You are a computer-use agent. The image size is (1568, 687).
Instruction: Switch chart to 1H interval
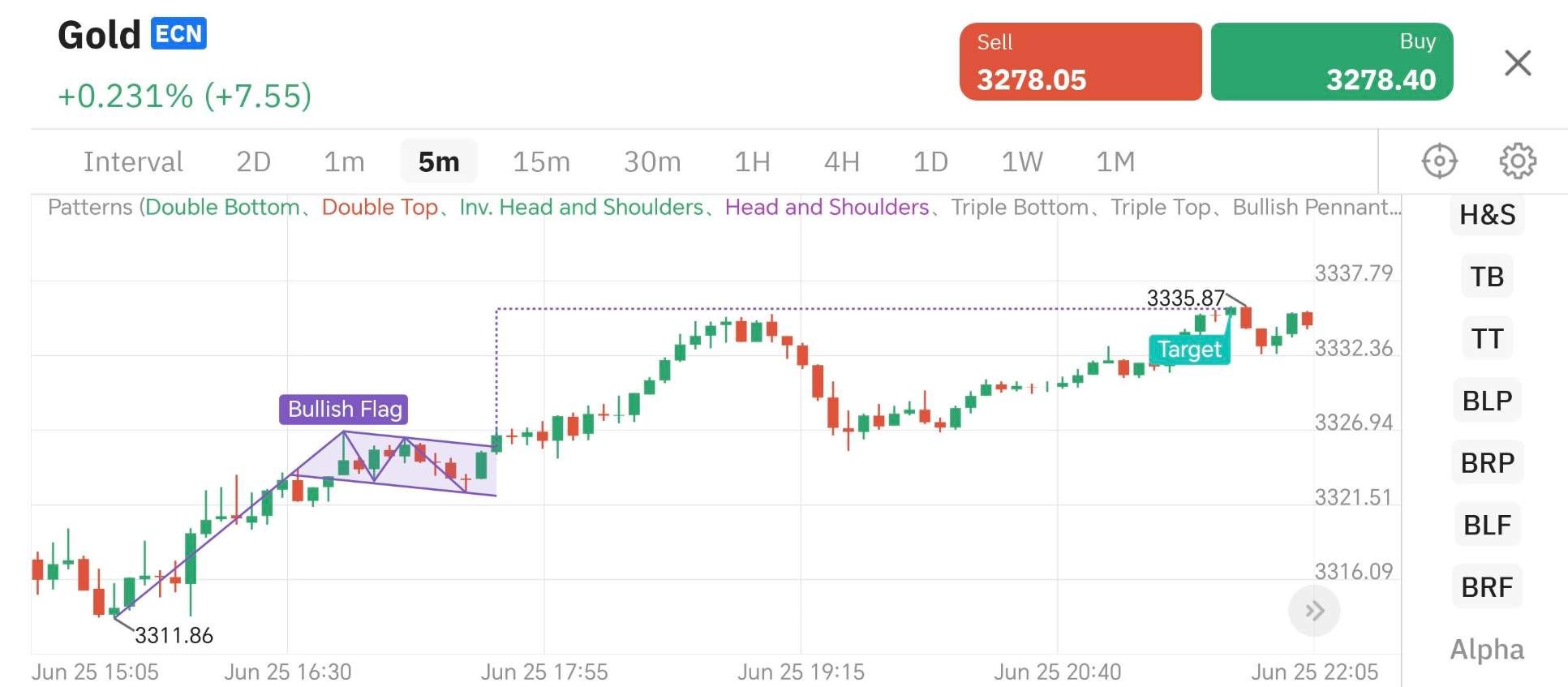coord(752,161)
